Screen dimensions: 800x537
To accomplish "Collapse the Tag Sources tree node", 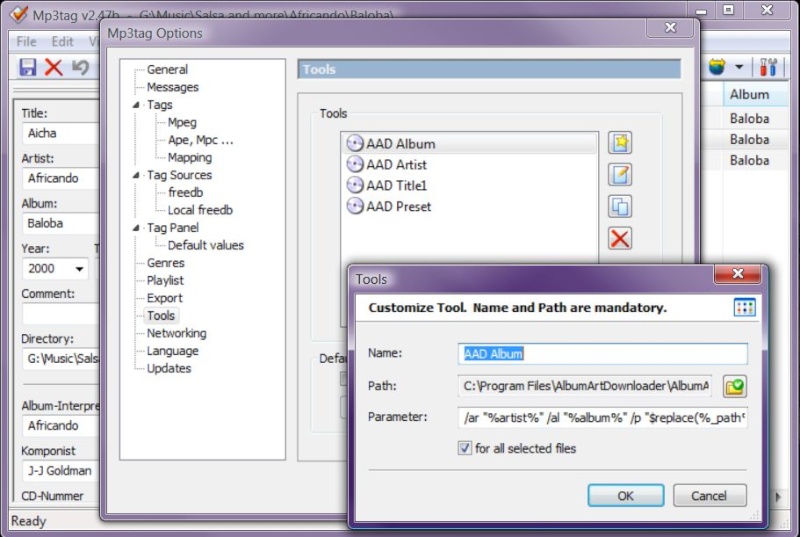I will (136, 175).
